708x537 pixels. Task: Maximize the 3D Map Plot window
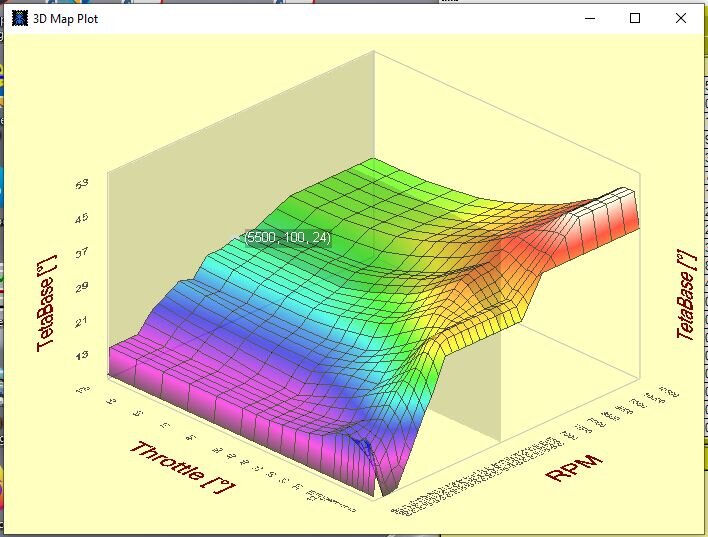click(x=635, y=18)
